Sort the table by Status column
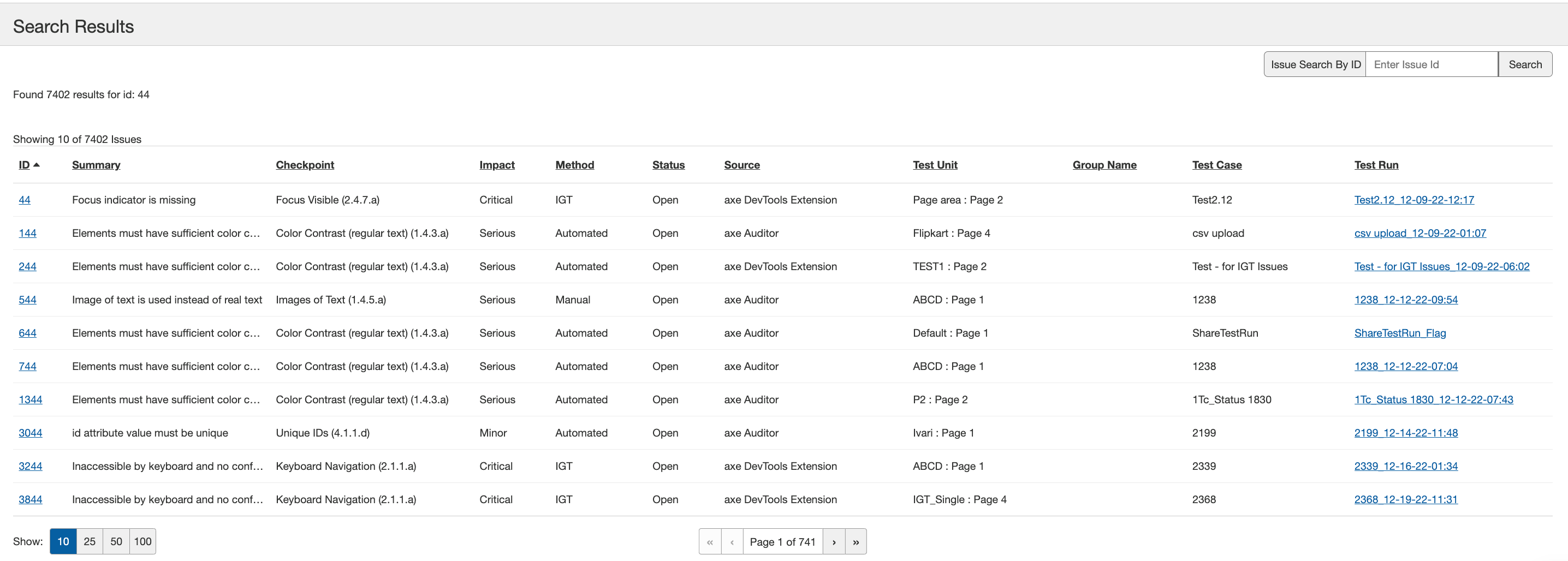This screenshot has height=561, width=1568. 668,165
